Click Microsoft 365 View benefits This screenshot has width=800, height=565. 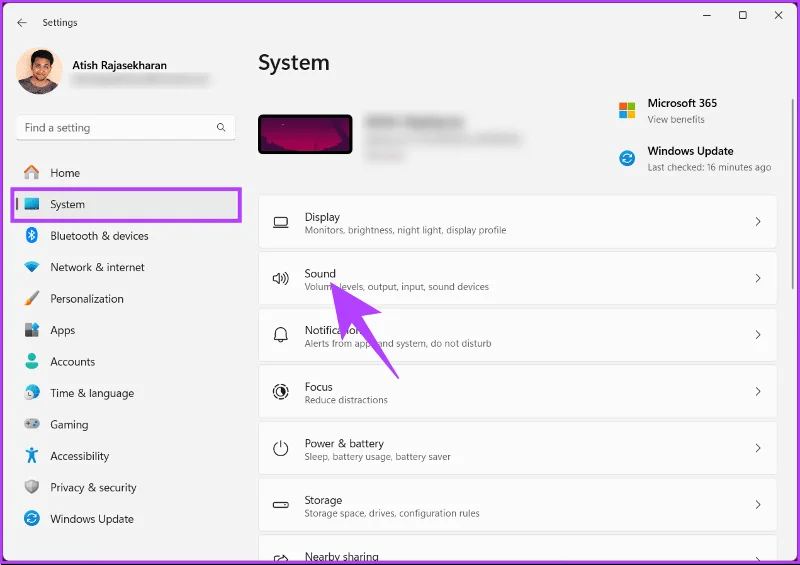pos(676,119)
